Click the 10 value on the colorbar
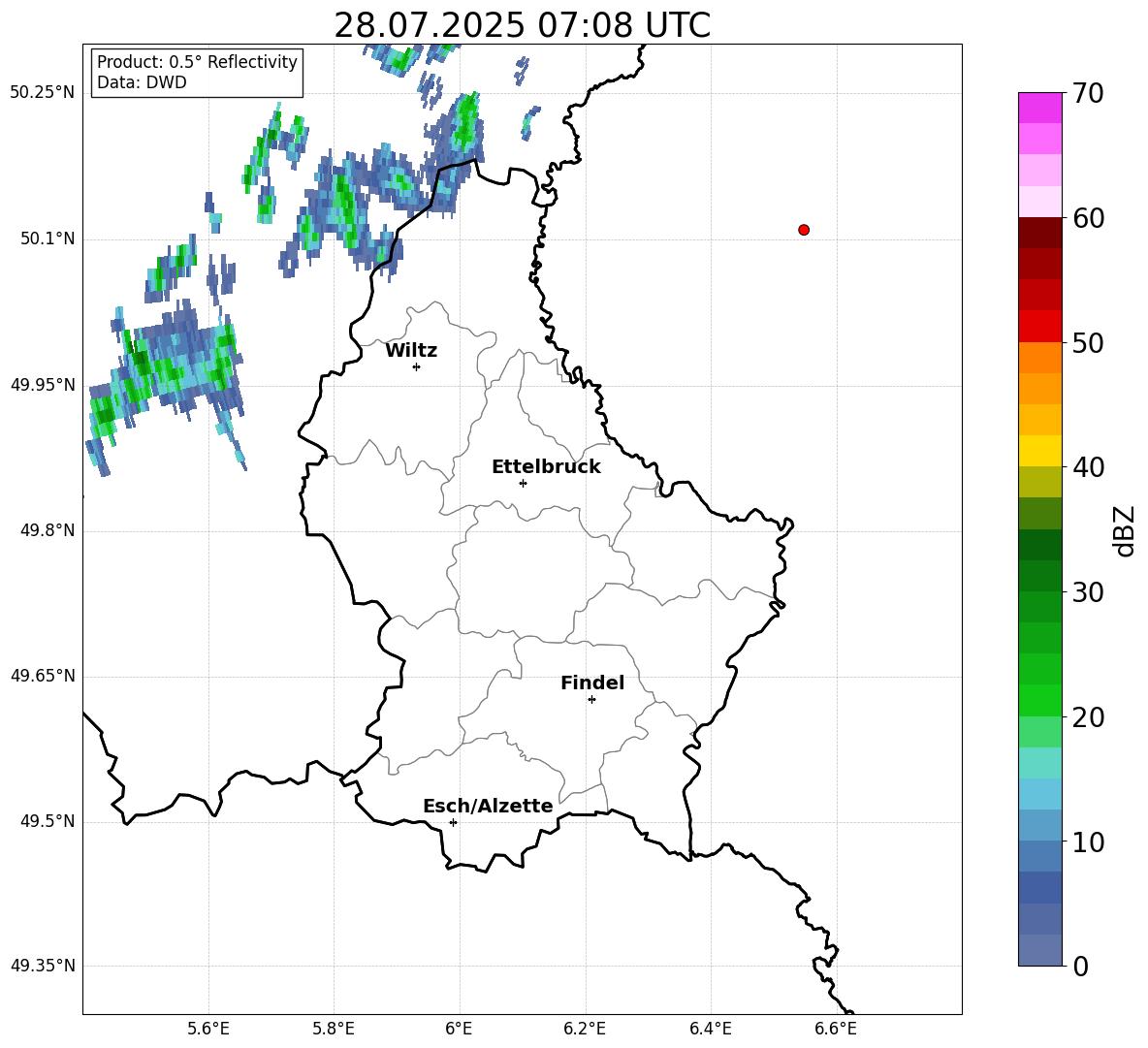Screen dimensions: 1148x1048 (x=1088, y=842)
